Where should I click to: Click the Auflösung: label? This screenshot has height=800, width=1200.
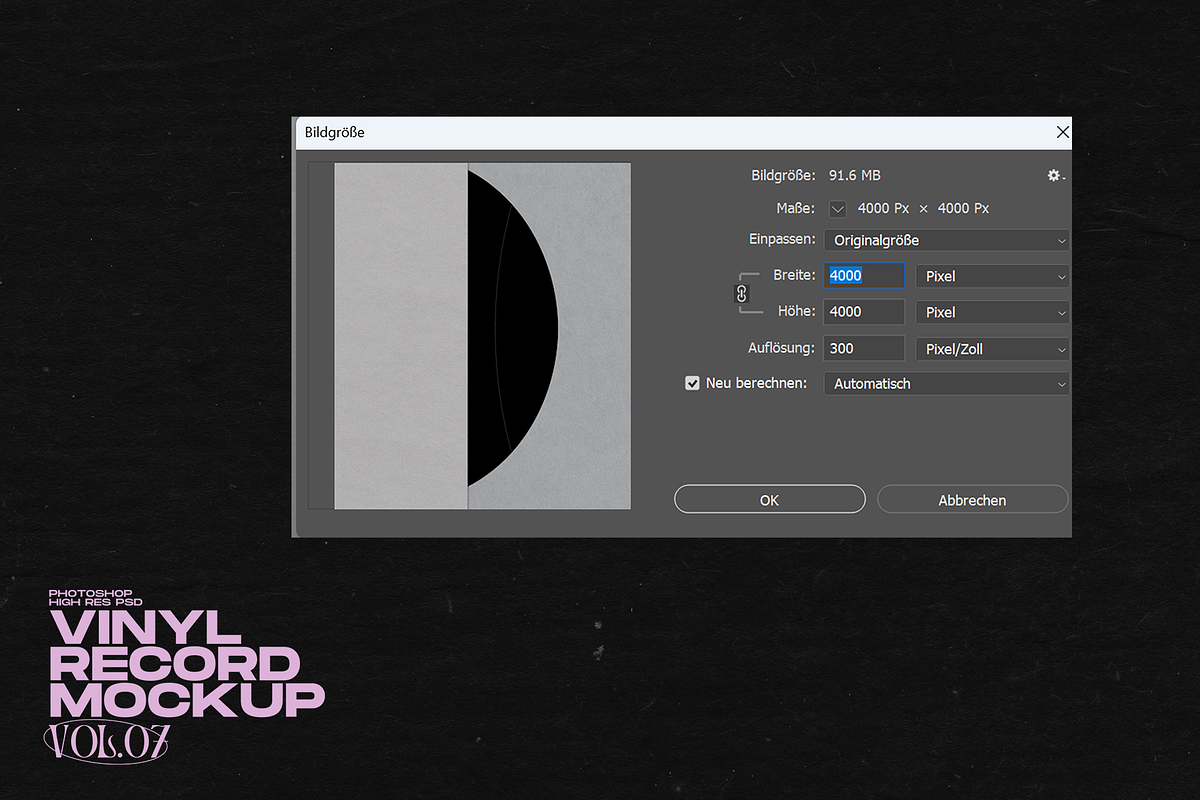[782, 348]
